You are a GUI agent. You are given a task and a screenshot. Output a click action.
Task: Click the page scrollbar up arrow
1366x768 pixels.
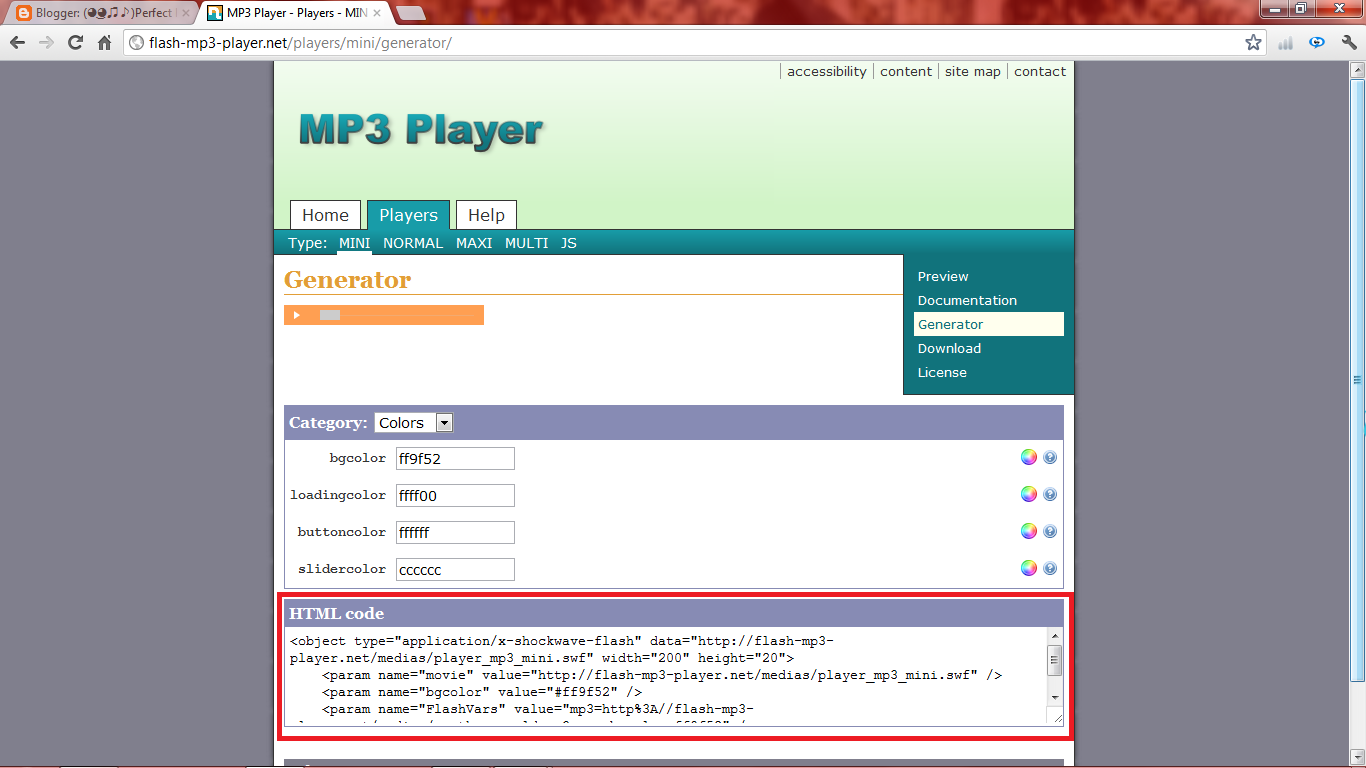[1357, 69]
